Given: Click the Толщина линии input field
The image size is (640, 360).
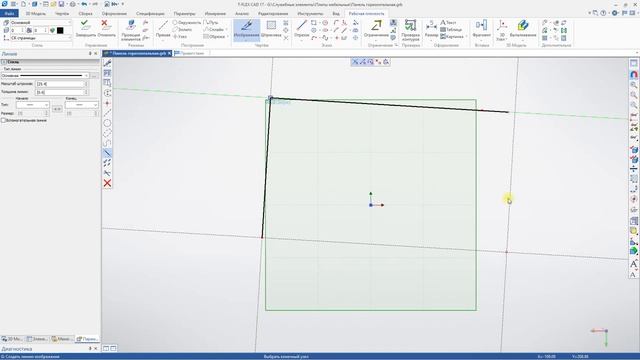Looking at the screenshot, I should [62, 92].
